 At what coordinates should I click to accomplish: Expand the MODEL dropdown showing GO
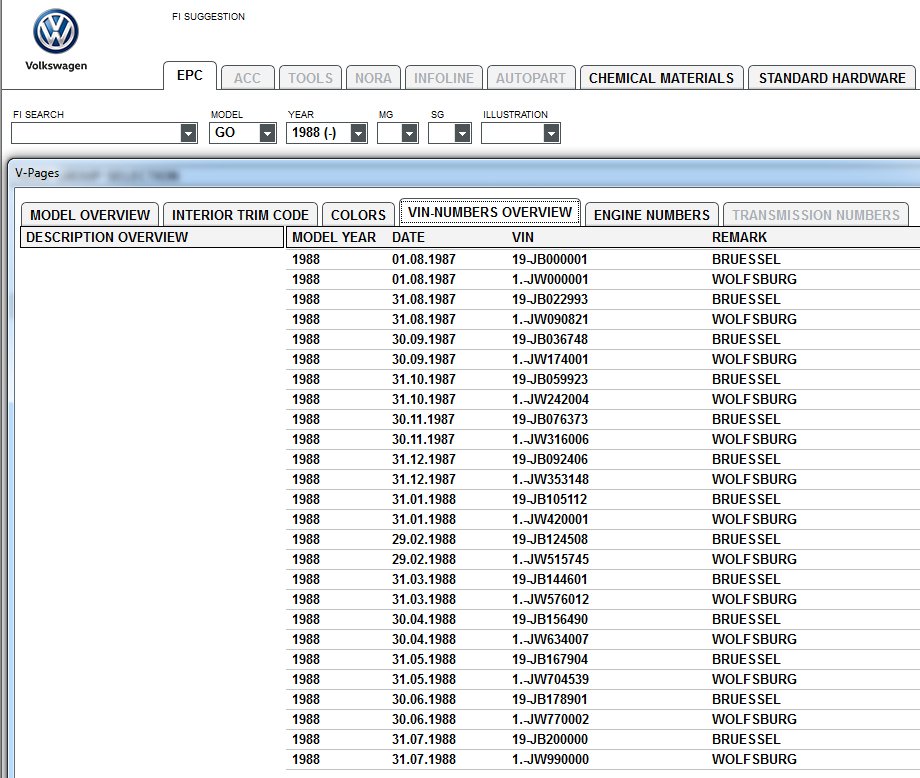pos(268,133)
